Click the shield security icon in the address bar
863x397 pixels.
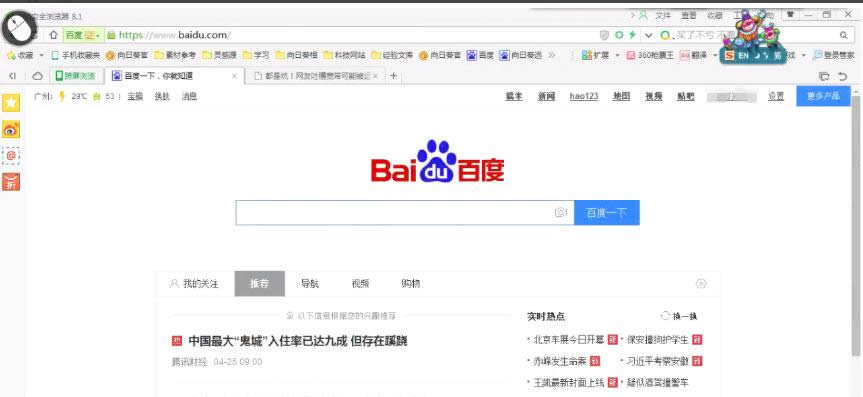[x=604, y=35]
